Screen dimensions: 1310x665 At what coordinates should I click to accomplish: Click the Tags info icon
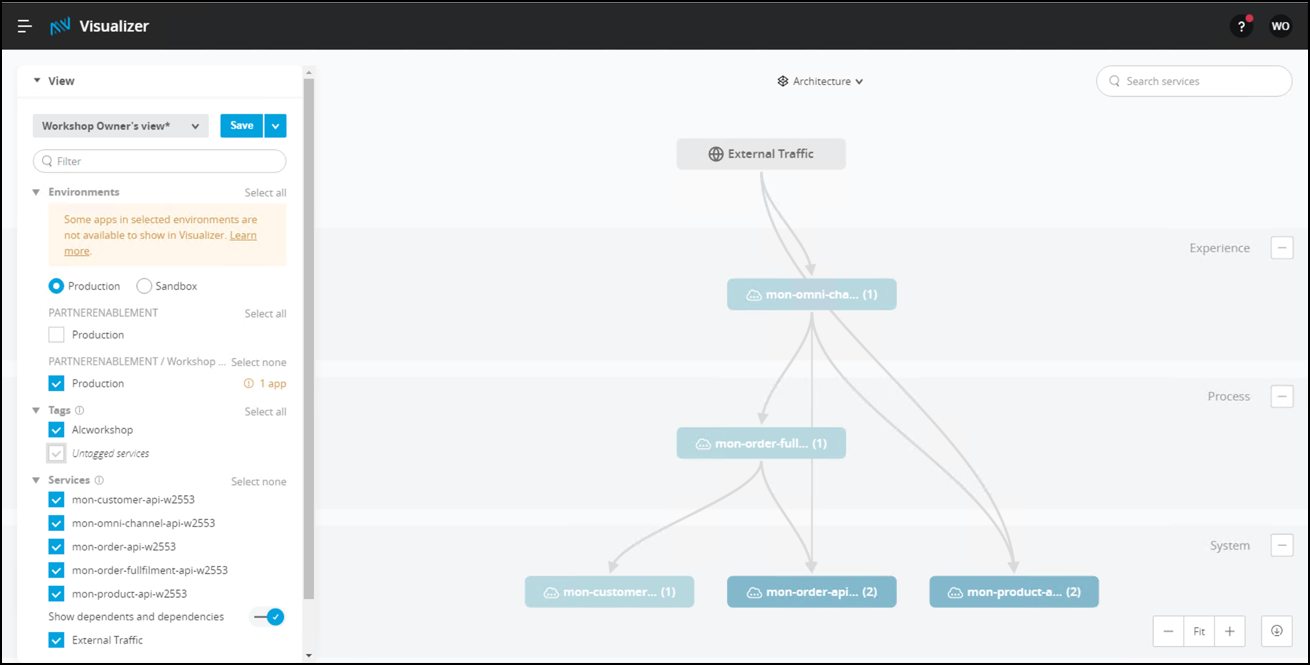click(80, 411)
